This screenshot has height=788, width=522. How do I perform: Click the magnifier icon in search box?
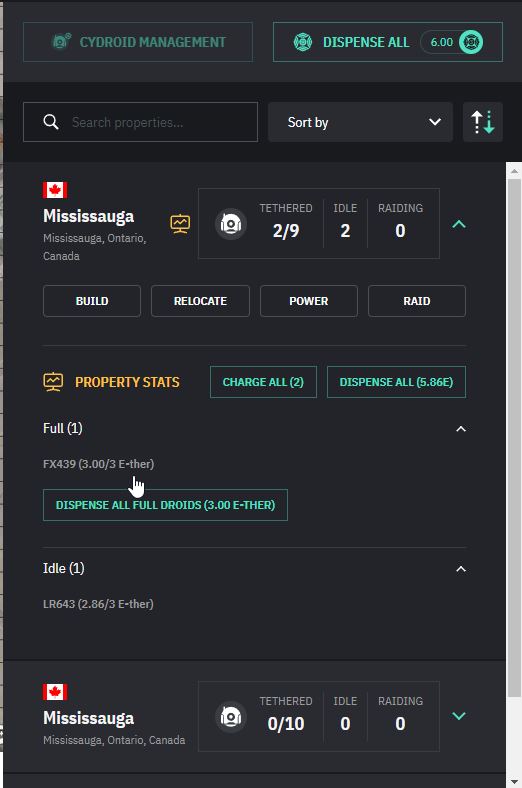pos(51,122)
